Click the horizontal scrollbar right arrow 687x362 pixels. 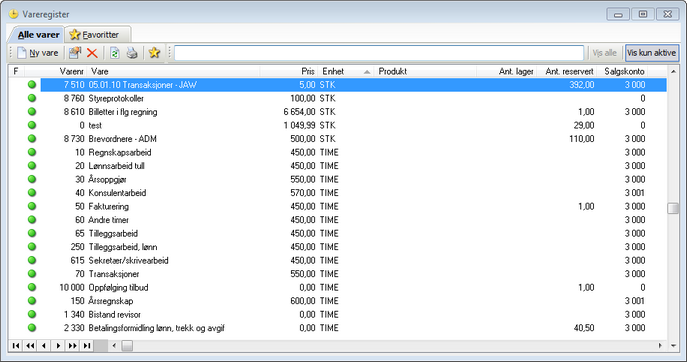point(660,346)
